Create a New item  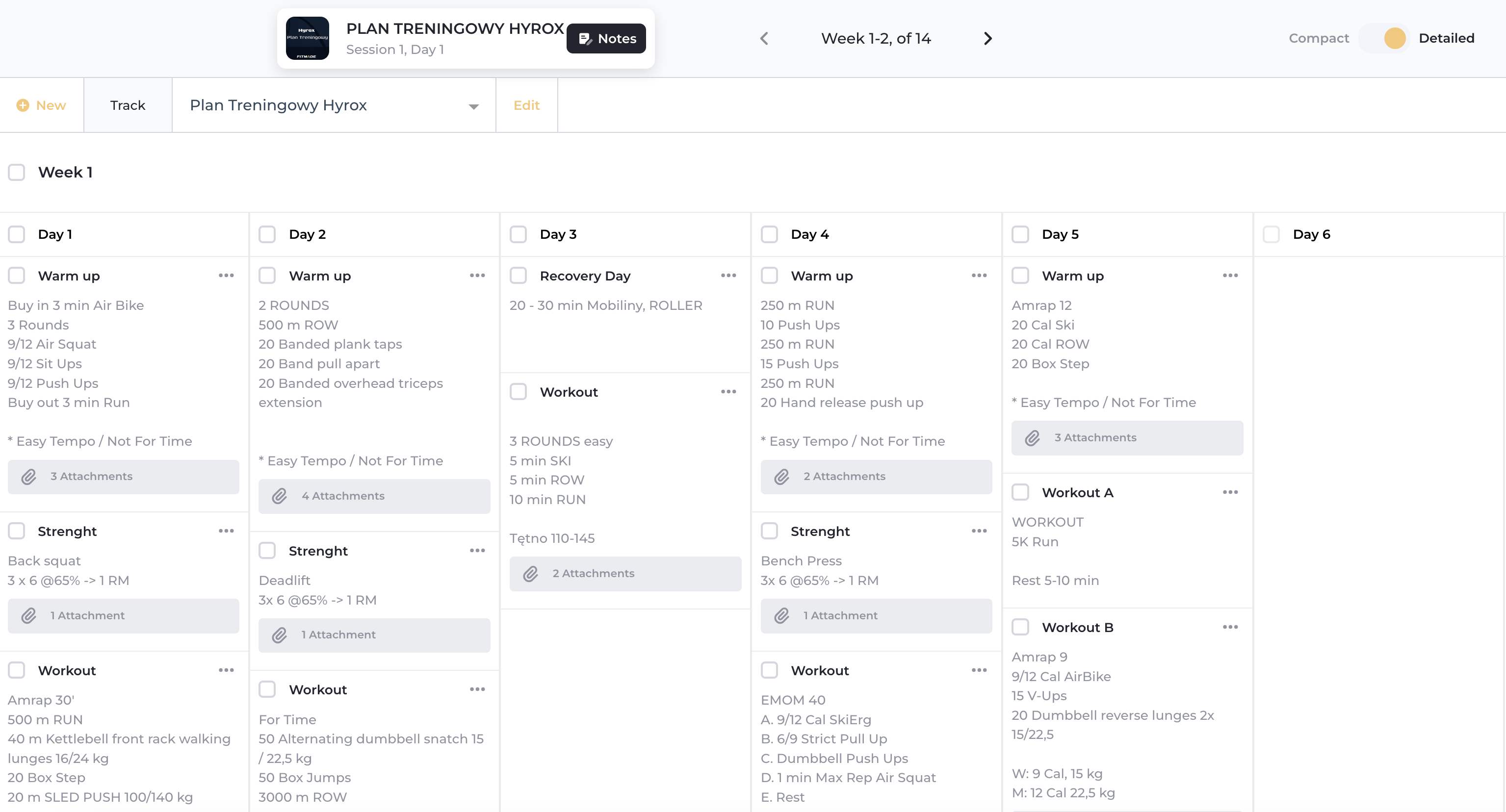pos(42,105)
